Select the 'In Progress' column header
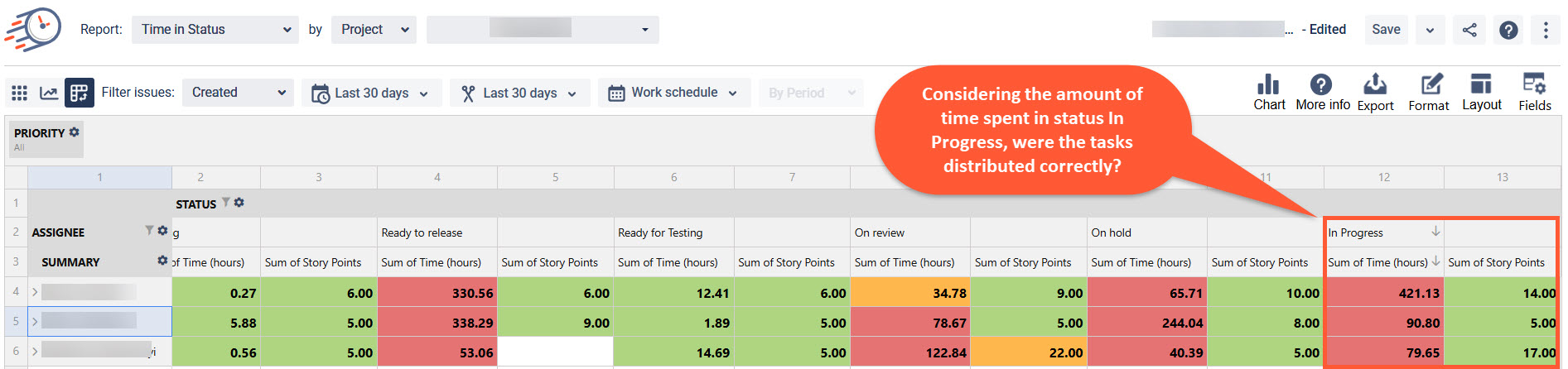 click(1384, 232)
